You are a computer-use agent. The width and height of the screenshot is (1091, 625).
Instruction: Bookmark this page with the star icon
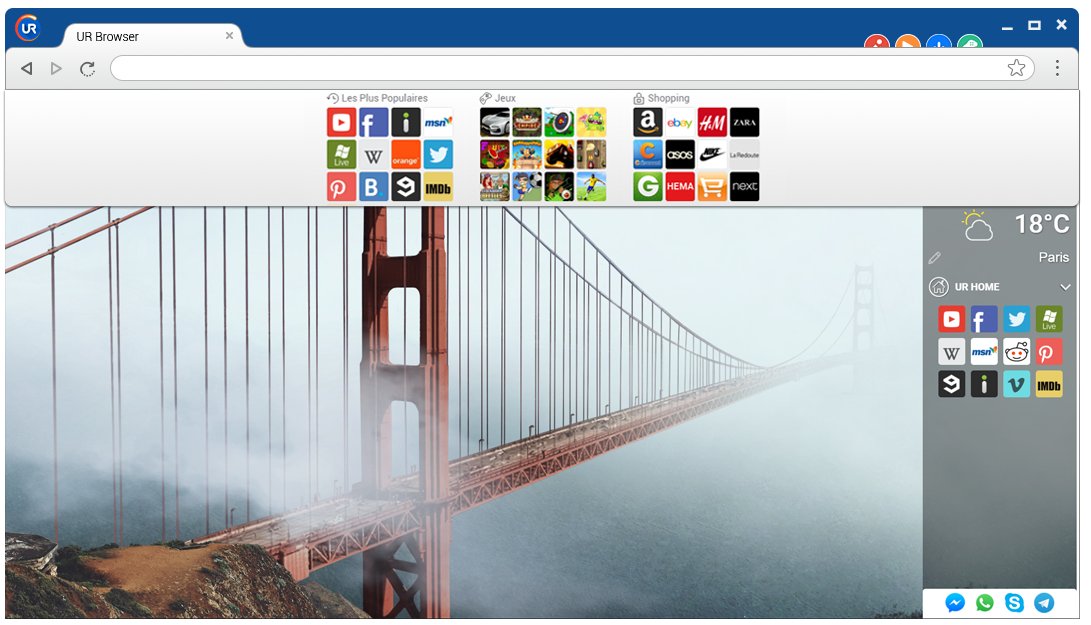[x=1016, y=68]
